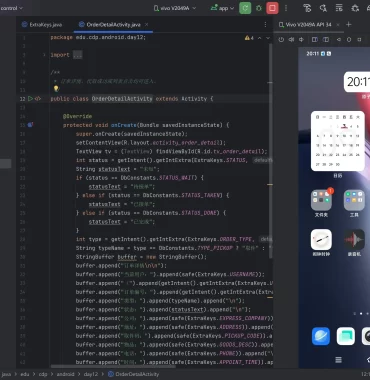Image resolution: width=370 pixels, height=380 pixels.
Task: Click android breadcrumb segment
Action: (65, 374)
